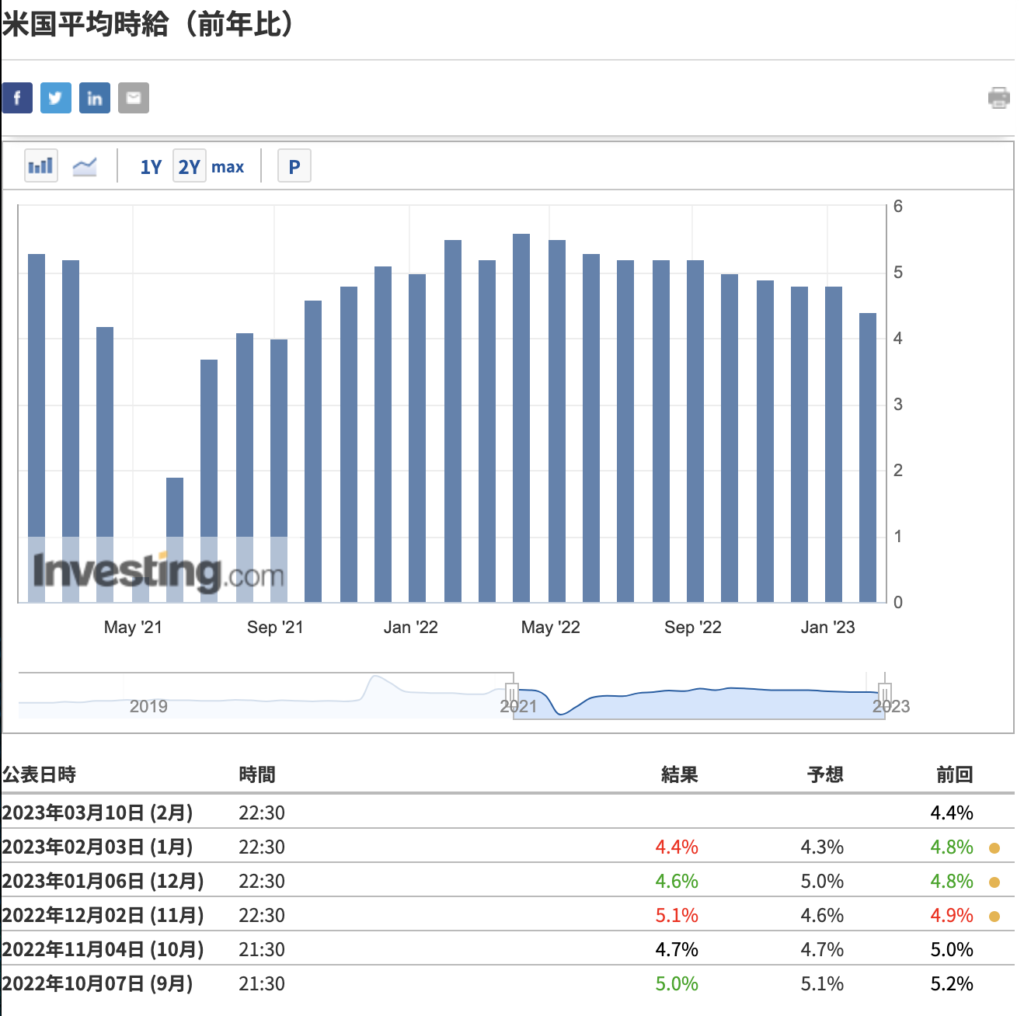This screenshot has width=1024, height=1016.
Task: Share on LinkedIn
Action: point(95,99)
